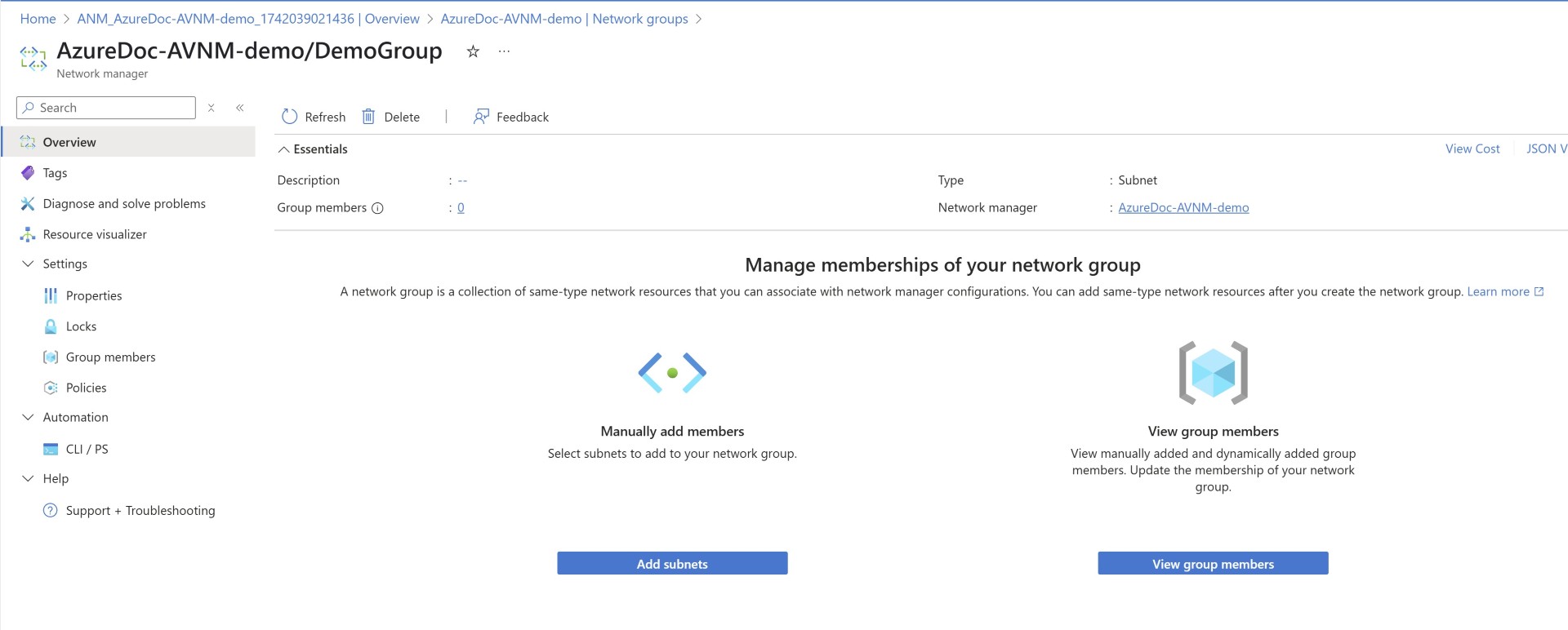Click the Feedback toolbar button label
This screenshot has width=1568, height=630.
(523, 117)
